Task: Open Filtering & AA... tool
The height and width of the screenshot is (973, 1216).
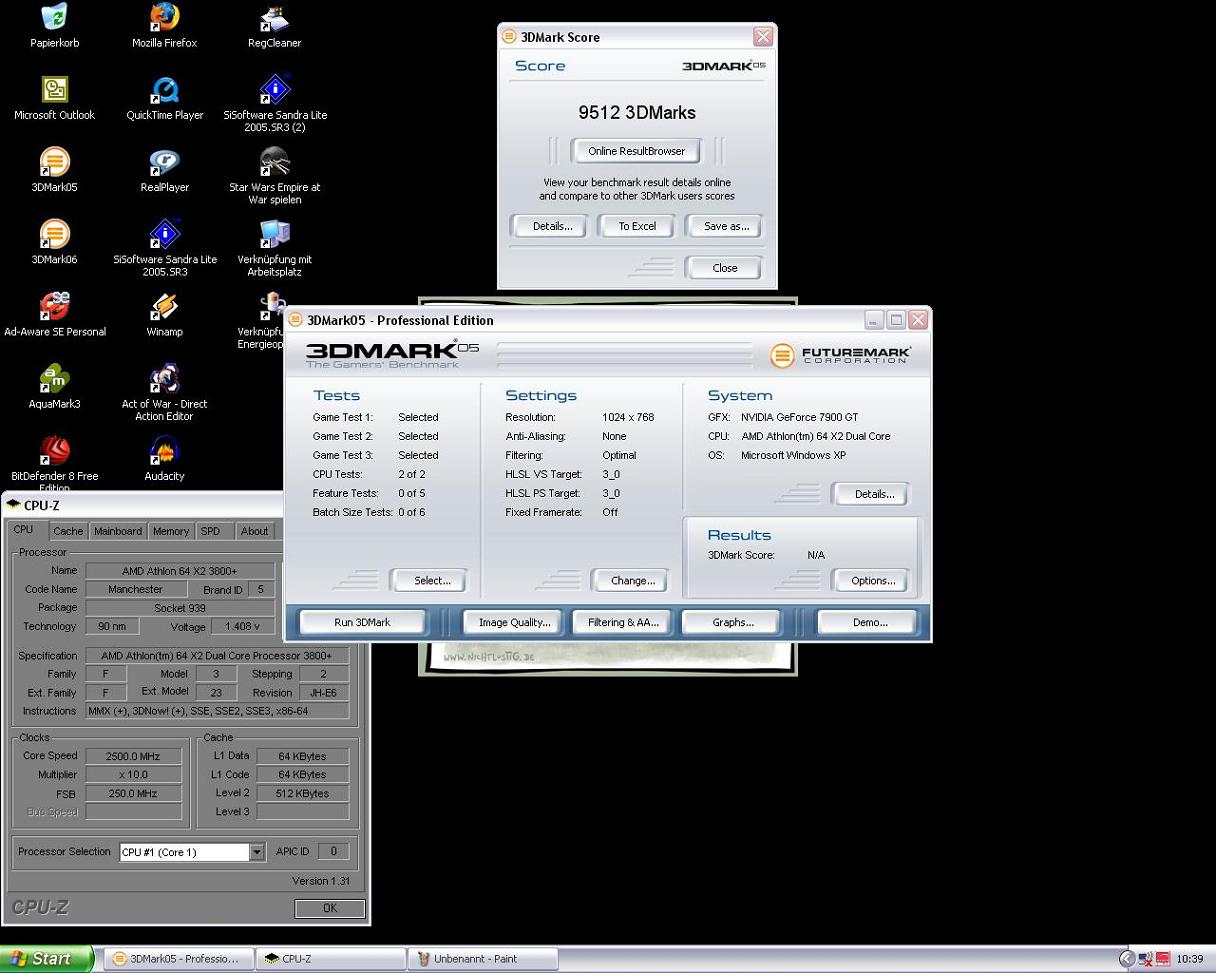Action: tap(623, 622)
